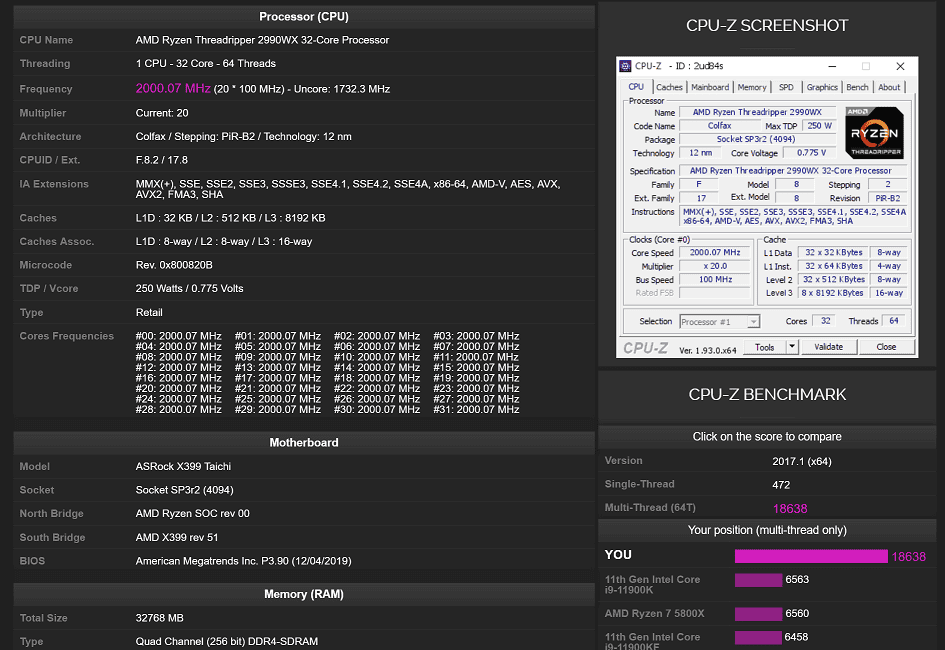This screenshot has width=945, height=650.
Task: Click the AMD Ryzen 7 5800X benchmark bar
Action: coord(758,614)
